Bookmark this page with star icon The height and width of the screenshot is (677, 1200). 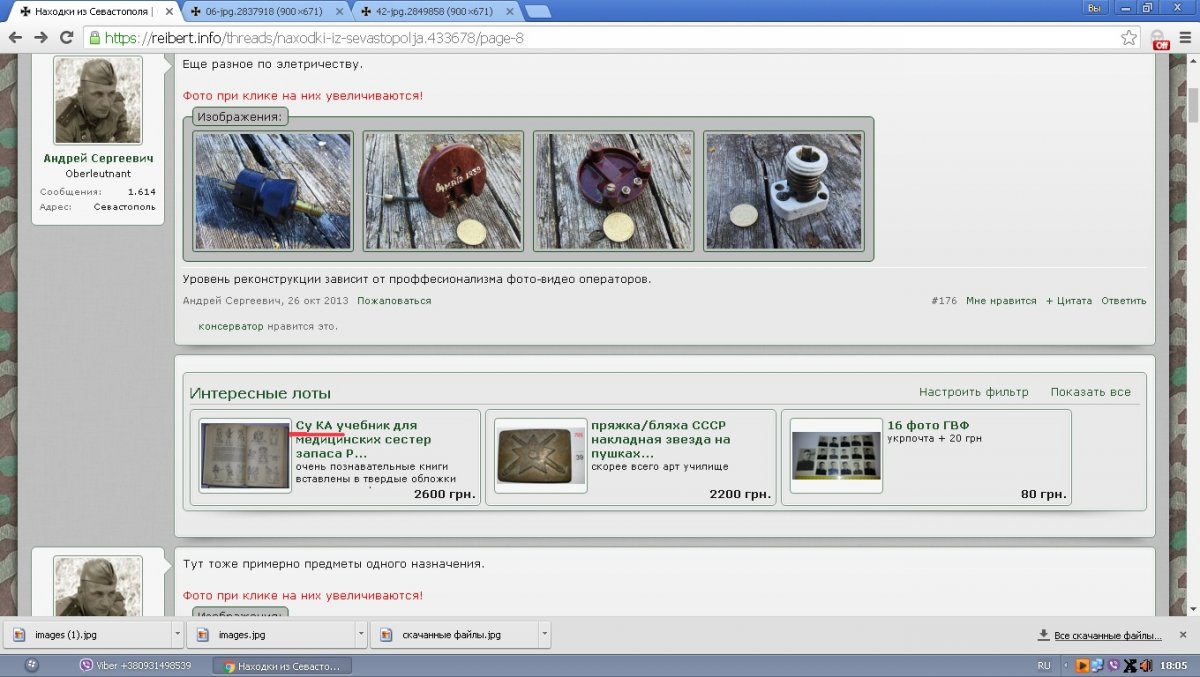[x=1129, y=37]
